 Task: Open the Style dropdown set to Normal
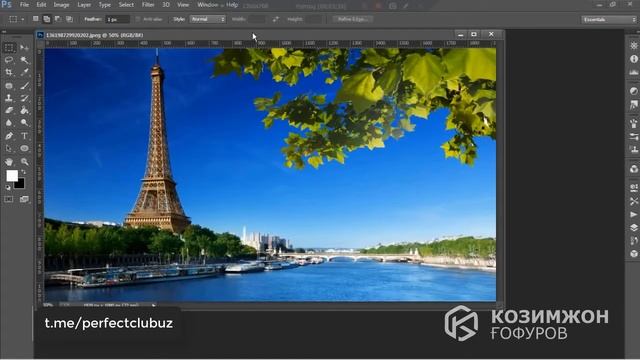pos(208,19)
